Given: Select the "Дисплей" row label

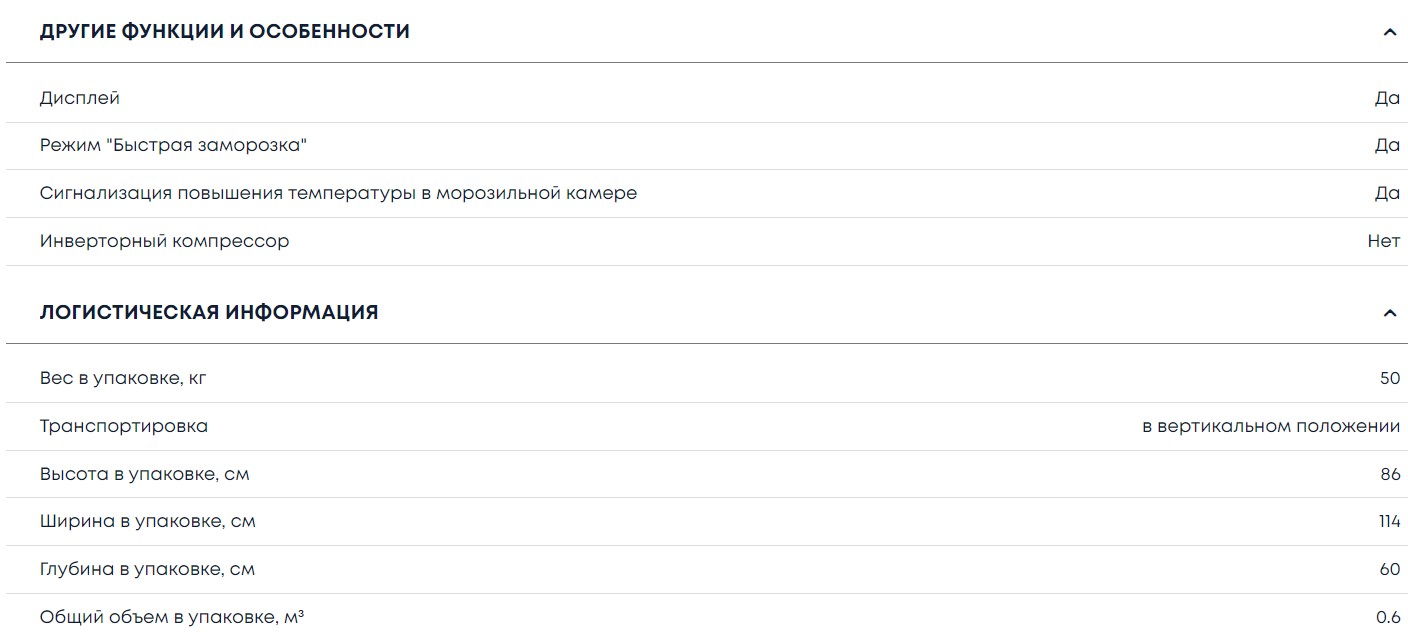Looking at the screenshot, I should click(x=80, y=98).
